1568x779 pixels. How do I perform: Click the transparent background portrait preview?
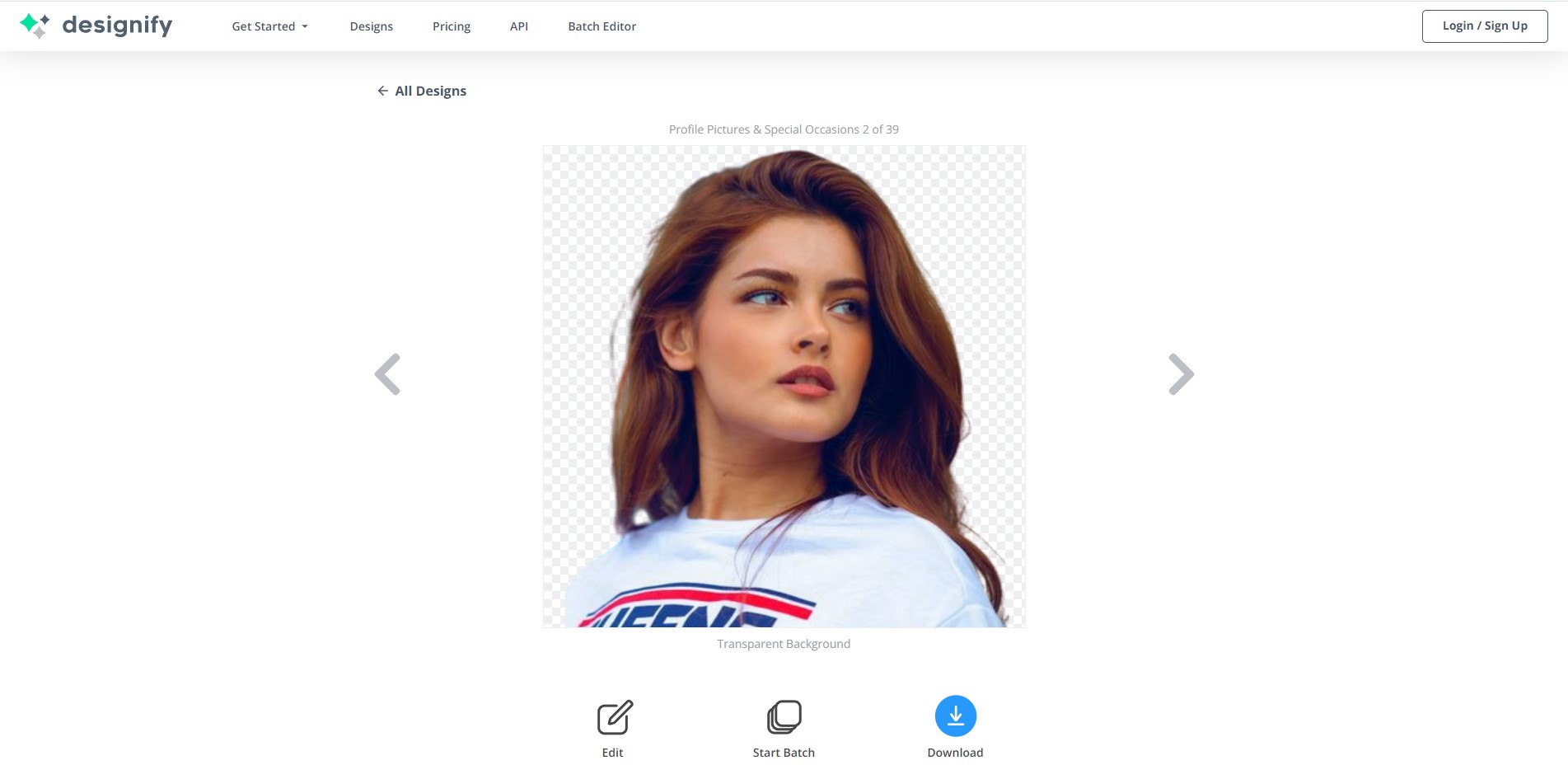[784, 387]
